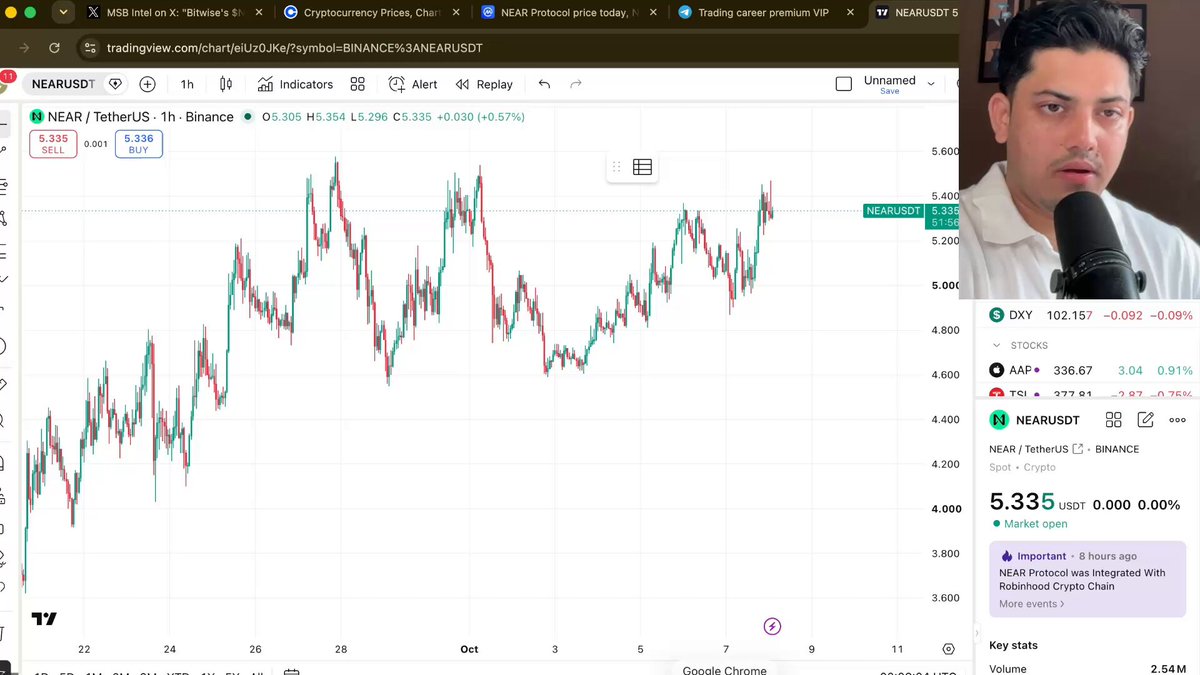Viewport: 1200px width, 675px height.
Task: Click the add symbol plus icon
Action: (147, 84)
